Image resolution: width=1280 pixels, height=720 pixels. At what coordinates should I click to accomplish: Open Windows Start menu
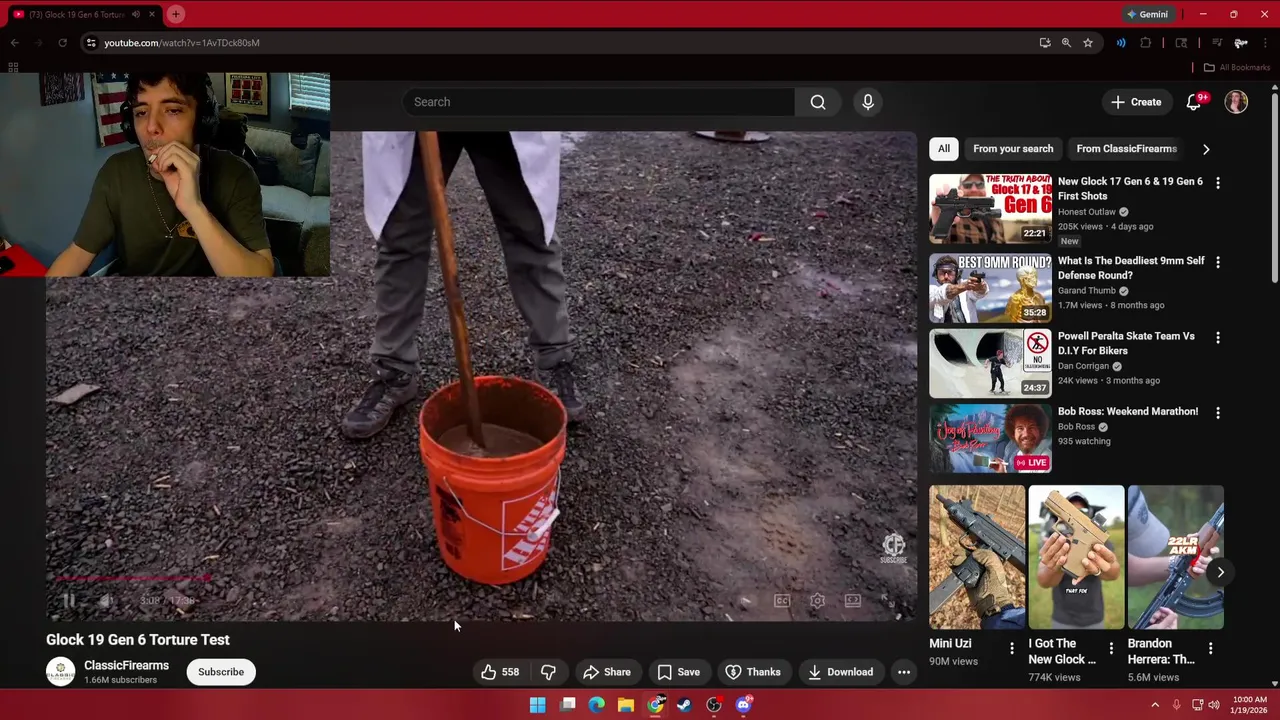(538, 705)
